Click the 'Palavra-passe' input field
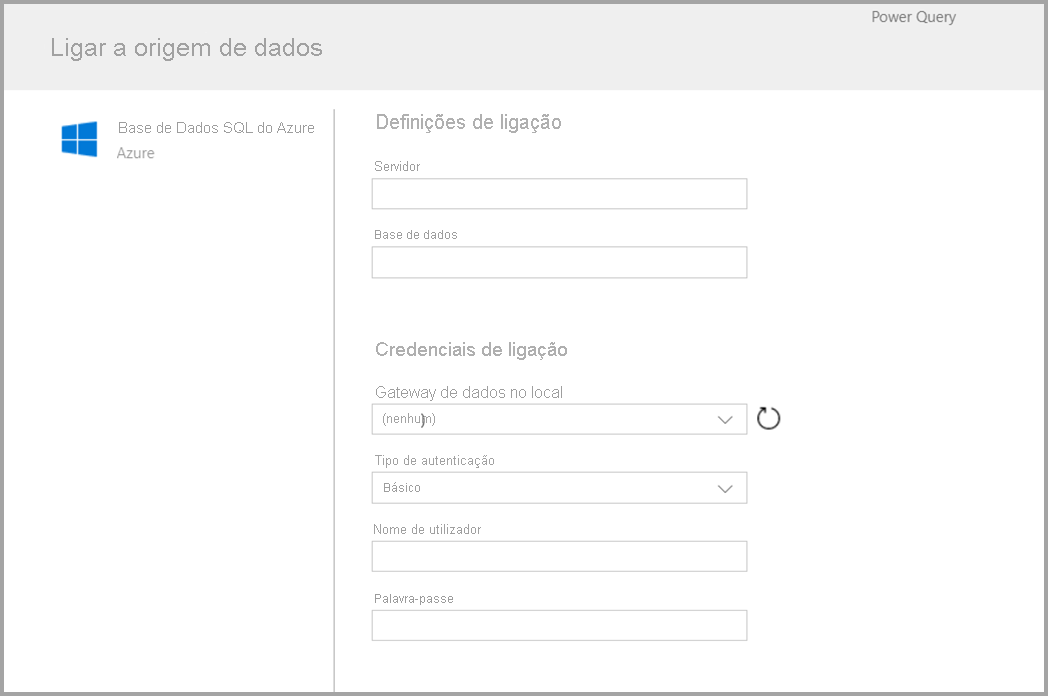 point(560,625)
